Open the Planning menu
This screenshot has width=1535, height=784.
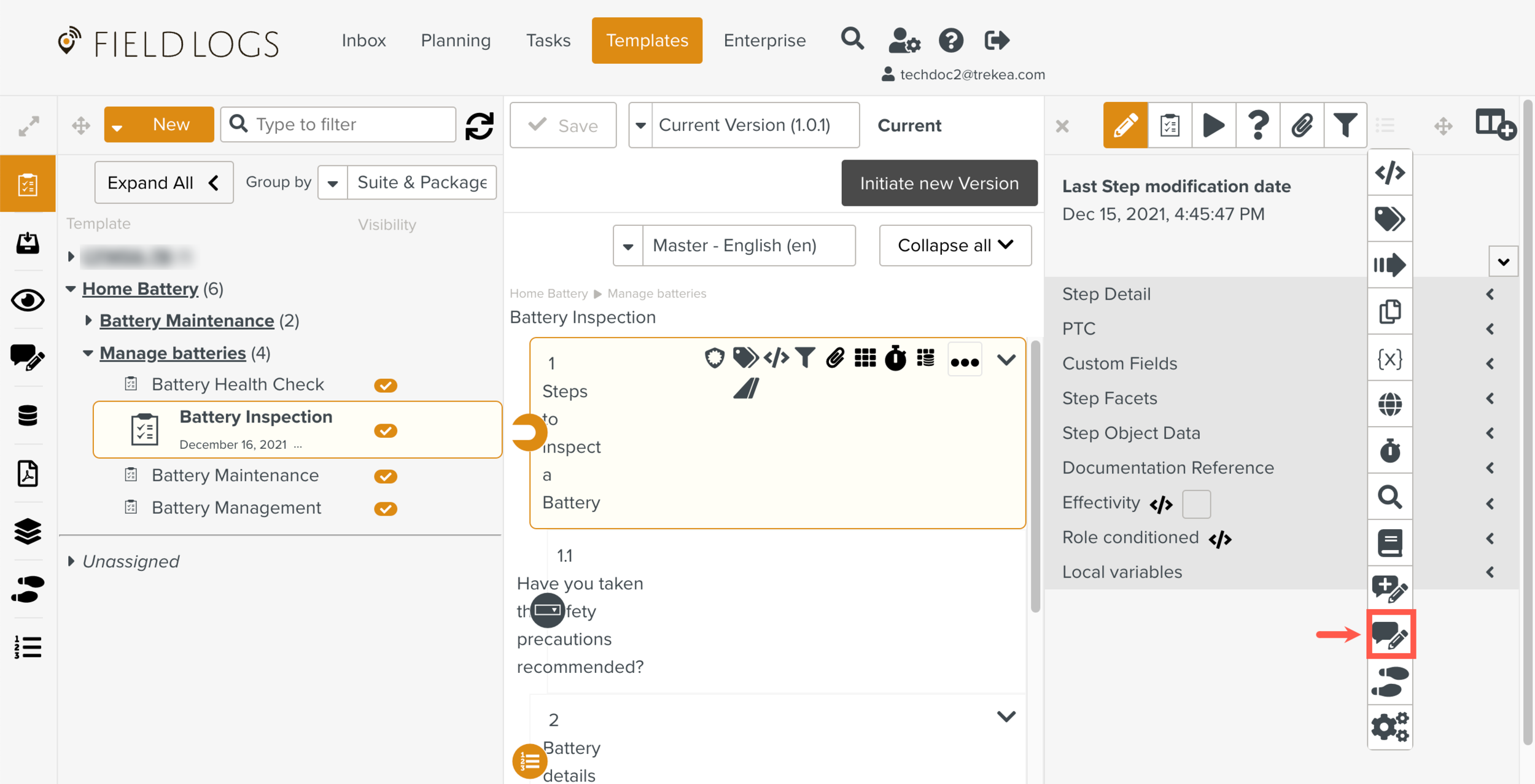pyautogui.click(x=456, y=41)
